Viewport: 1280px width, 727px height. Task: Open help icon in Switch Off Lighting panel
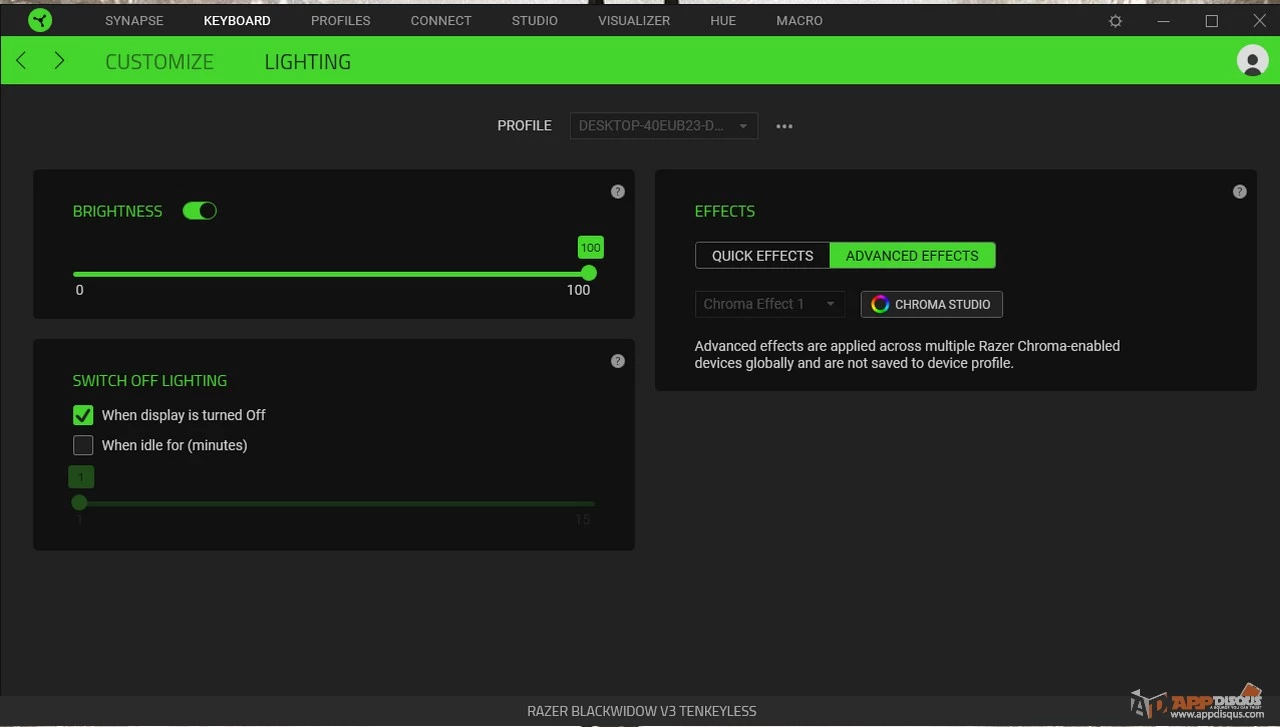(x=618, y=361)
